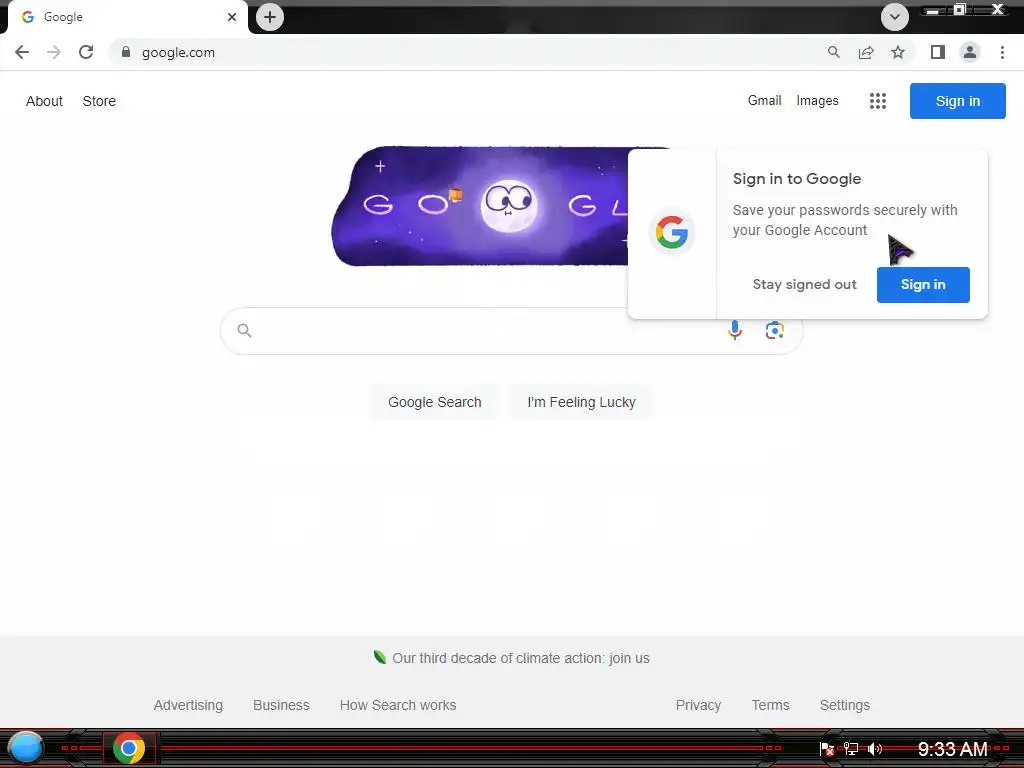Open the Business footer link
The width and height of the screenshot is (1024, 768).
[281, 705]
